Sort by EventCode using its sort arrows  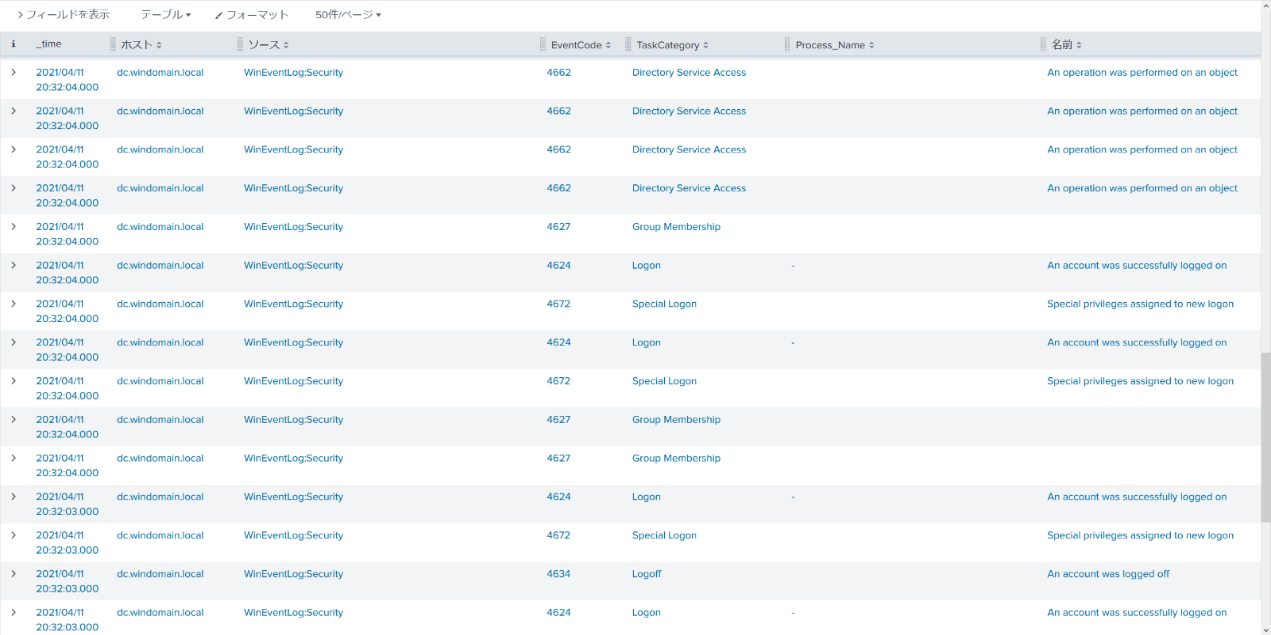click(609, 46)
